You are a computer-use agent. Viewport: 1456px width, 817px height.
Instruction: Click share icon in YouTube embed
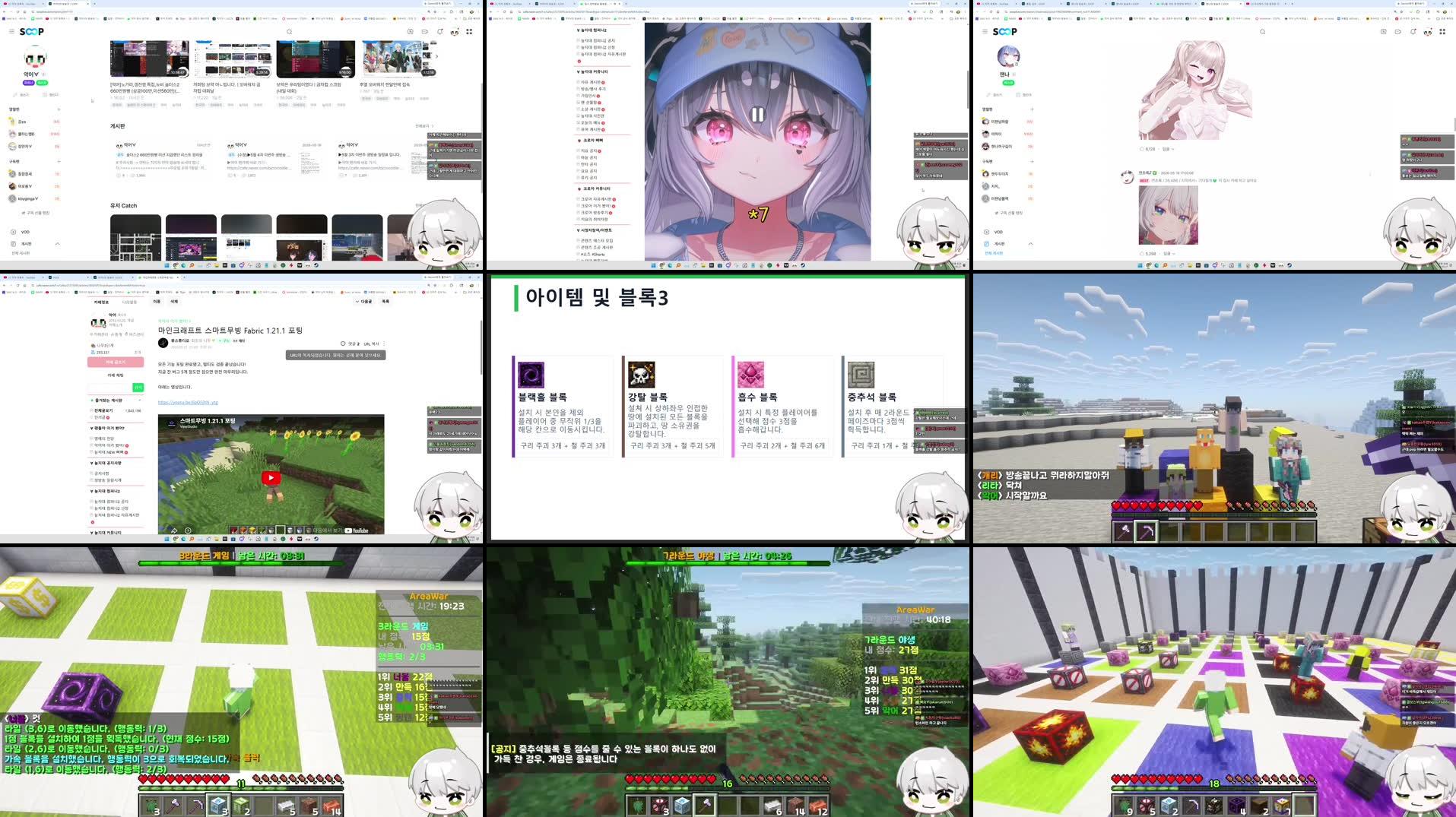pyautogui.click(x=173, y=530)
